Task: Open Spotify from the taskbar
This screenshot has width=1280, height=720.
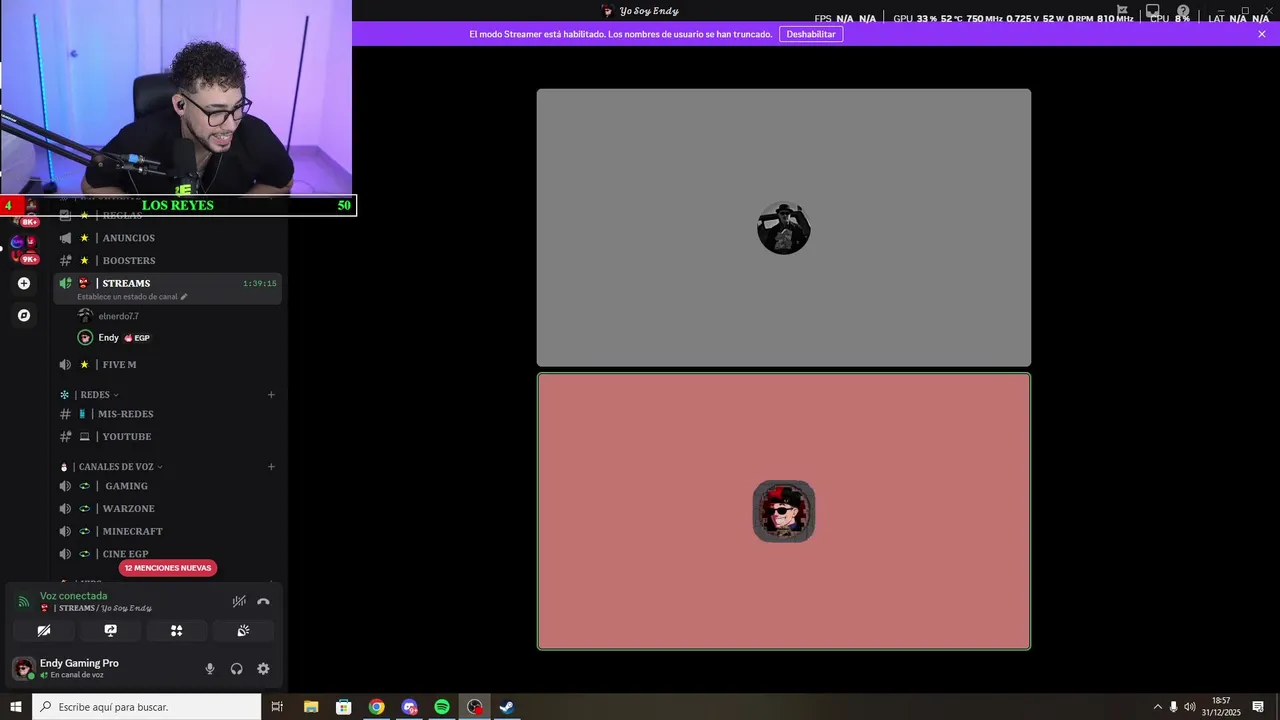Action: (x=442, y=707)
